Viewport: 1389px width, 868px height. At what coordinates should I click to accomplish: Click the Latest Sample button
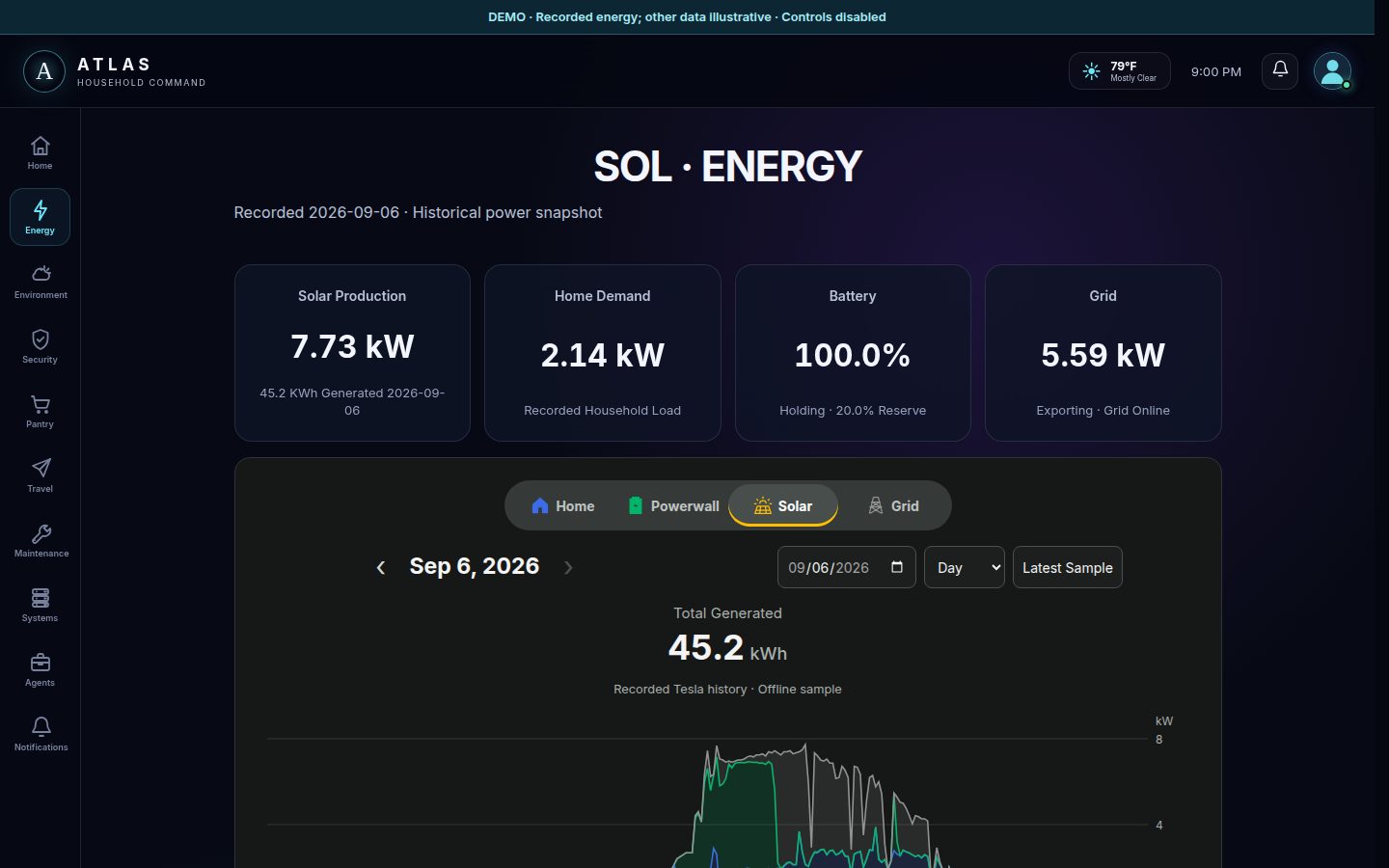(x=1068, y=567)
